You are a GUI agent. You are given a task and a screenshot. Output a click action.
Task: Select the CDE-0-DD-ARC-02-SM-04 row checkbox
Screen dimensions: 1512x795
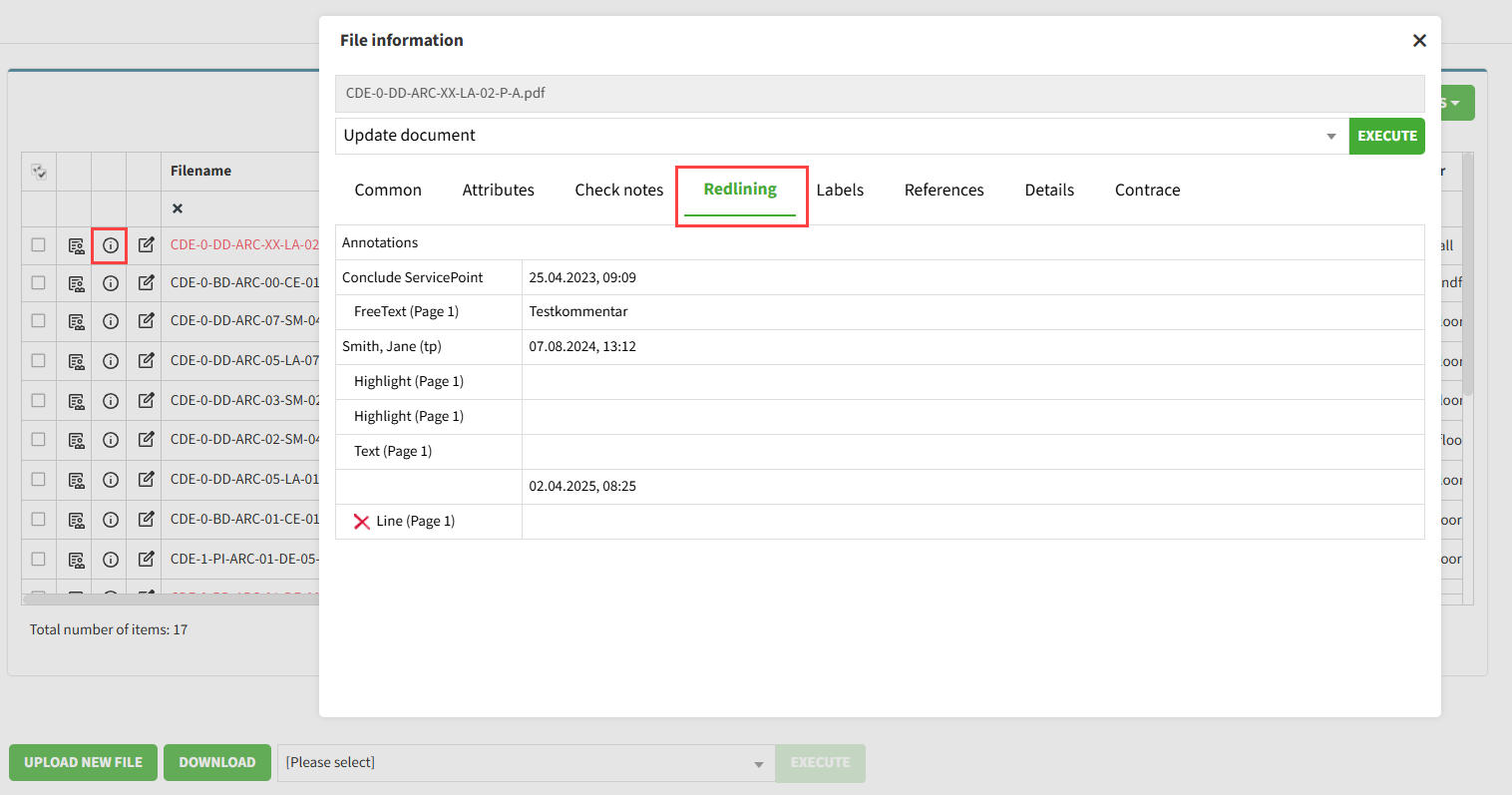coord(38,440)
